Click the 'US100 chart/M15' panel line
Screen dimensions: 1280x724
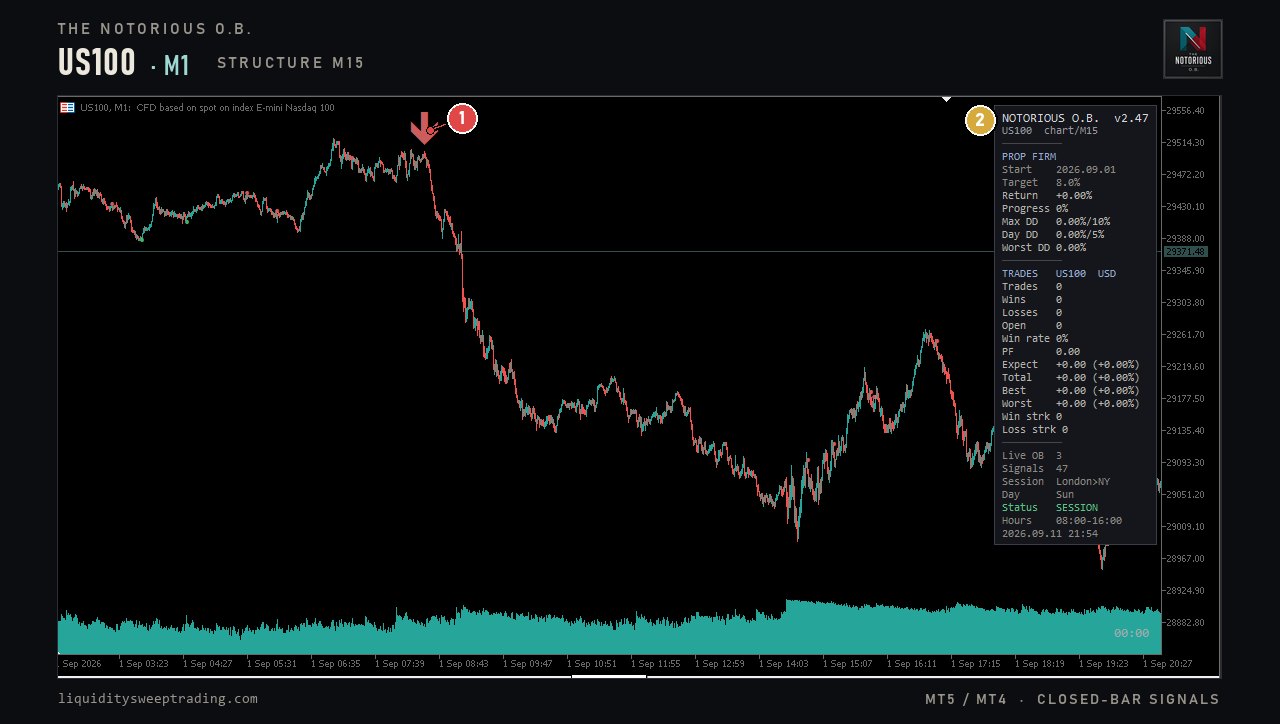(1050, 131)
